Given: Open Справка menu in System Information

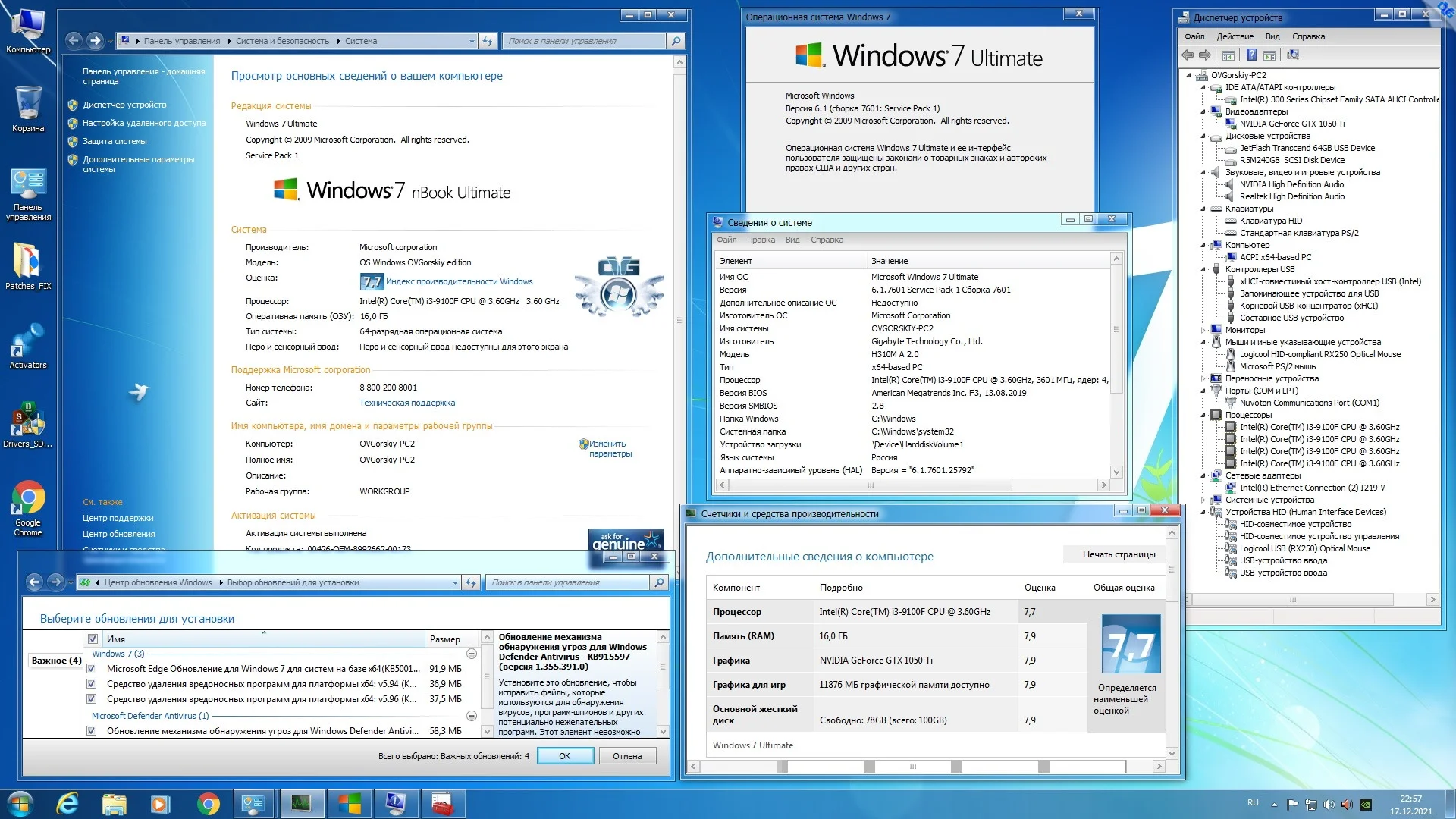Looking at the screenshot, I should click(x=826, y=240).
